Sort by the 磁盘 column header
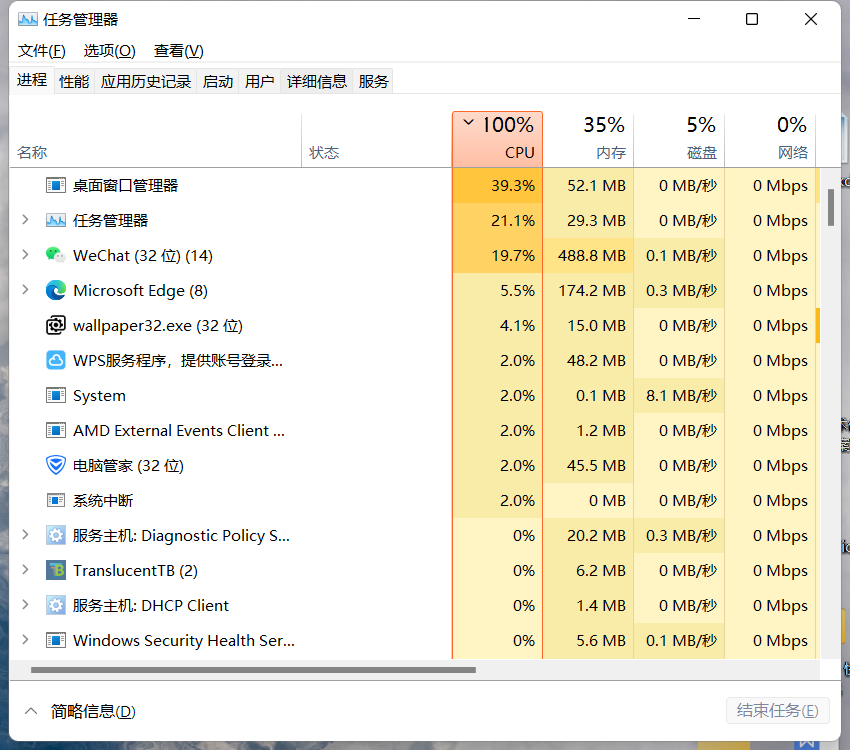The width and height of the screenshot is (850, 750). (x=680, y=139)
